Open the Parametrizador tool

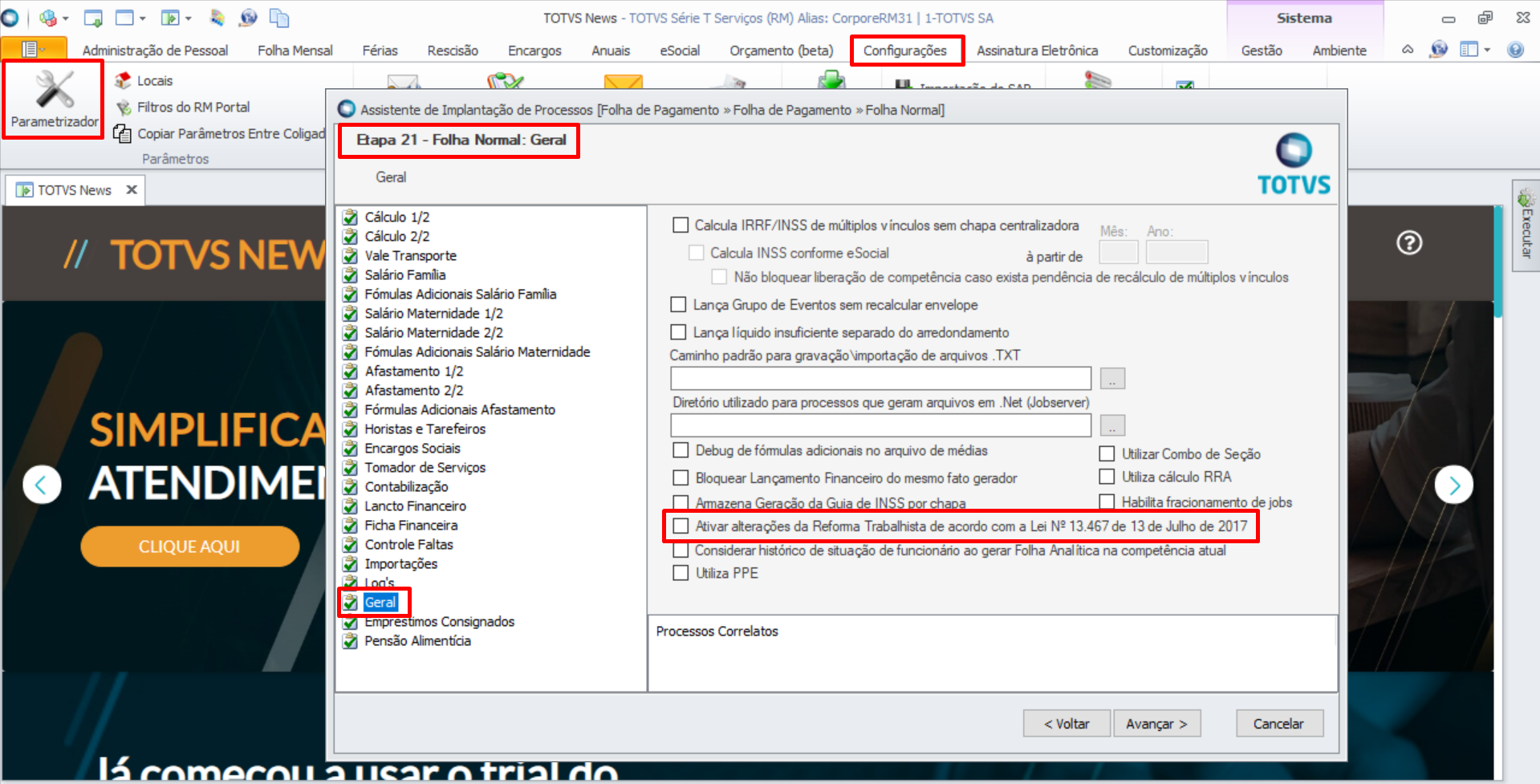click(x=54, y=100)
